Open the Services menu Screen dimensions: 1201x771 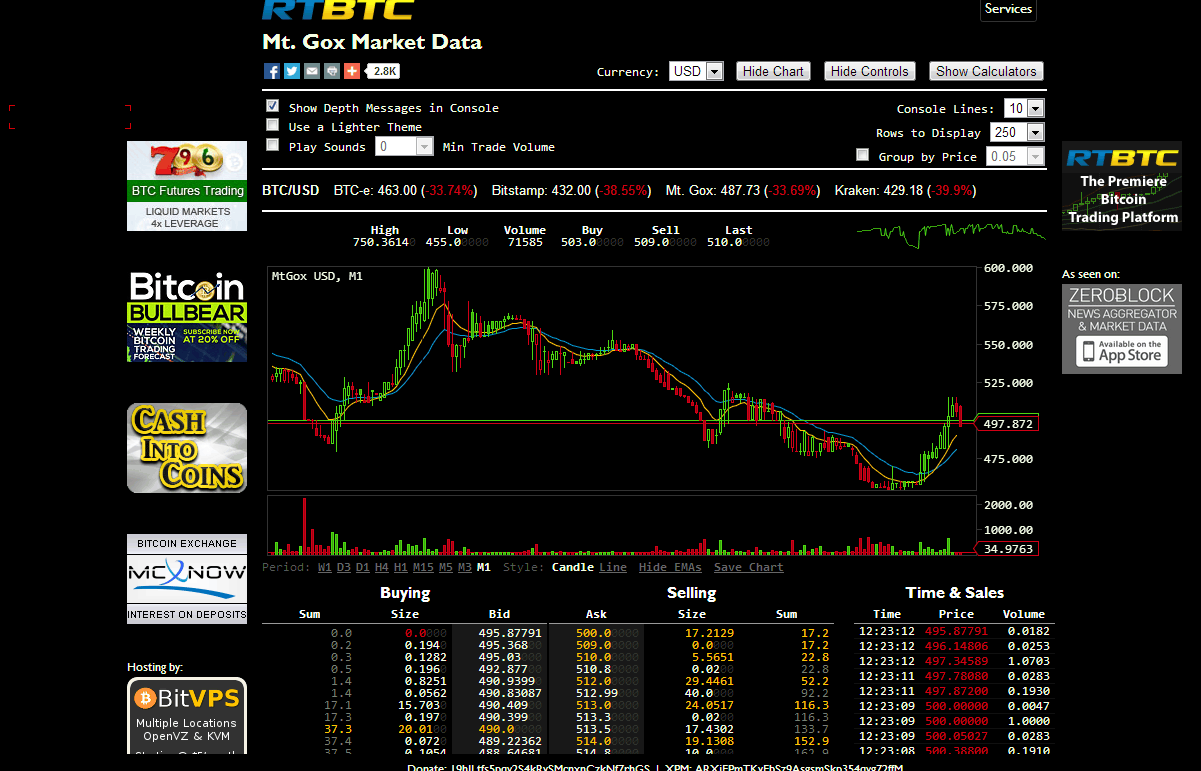tap(1008, 9)
